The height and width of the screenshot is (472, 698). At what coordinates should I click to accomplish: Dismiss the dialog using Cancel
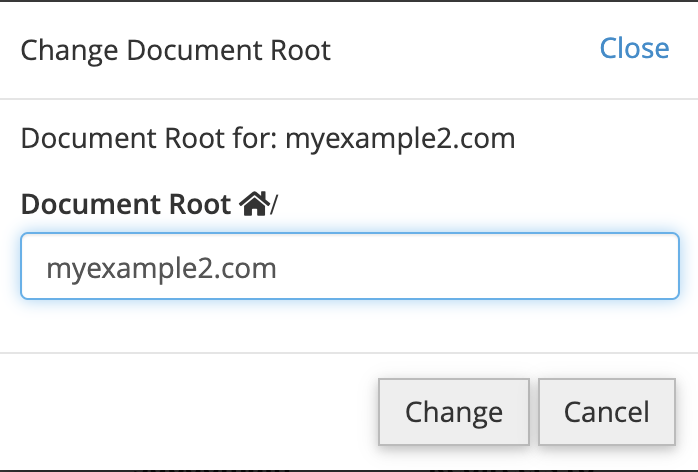pos(606,411)
